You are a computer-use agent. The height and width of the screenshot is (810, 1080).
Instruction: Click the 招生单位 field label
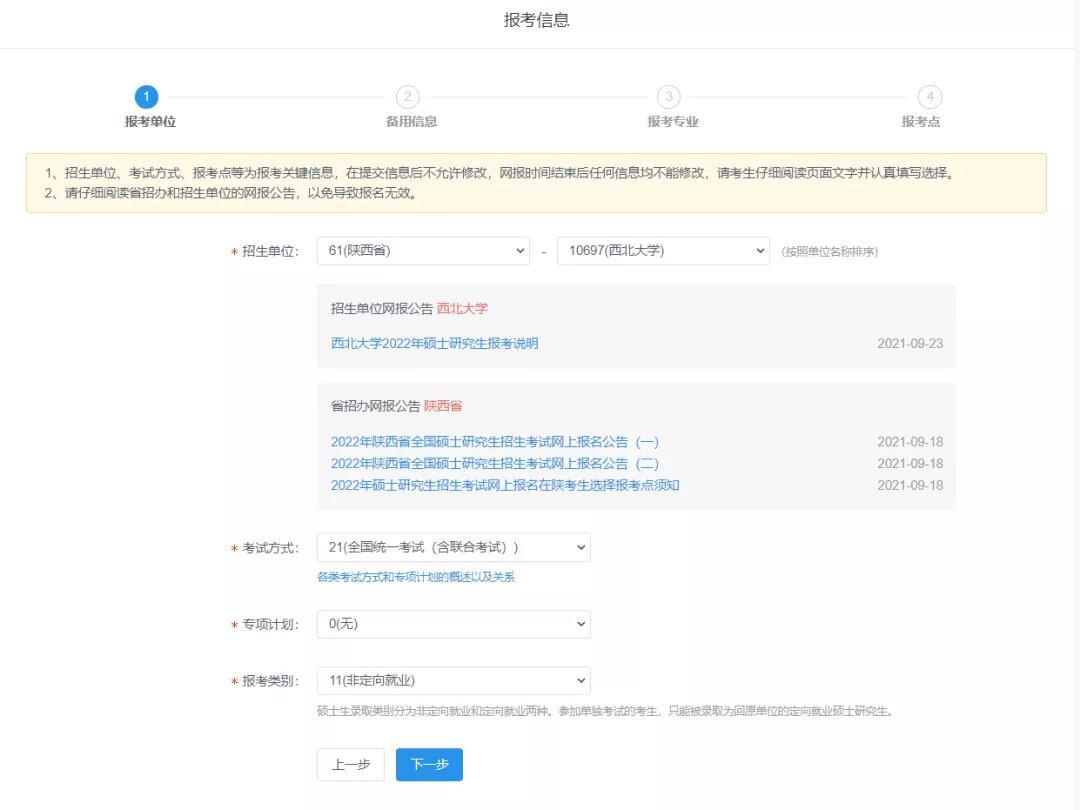[269, 251]
